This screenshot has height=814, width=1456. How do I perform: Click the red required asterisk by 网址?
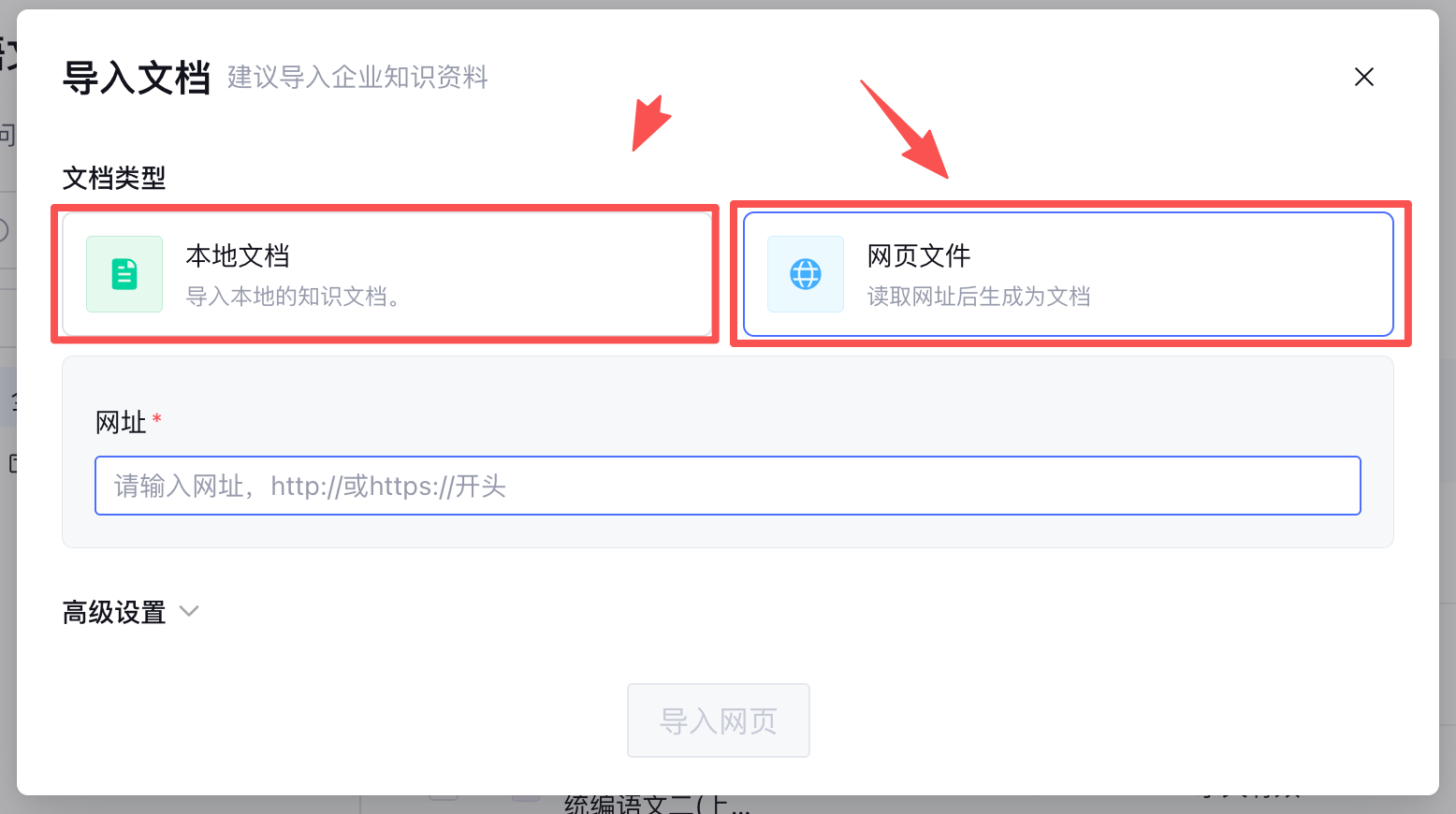(x=157, y=418)
